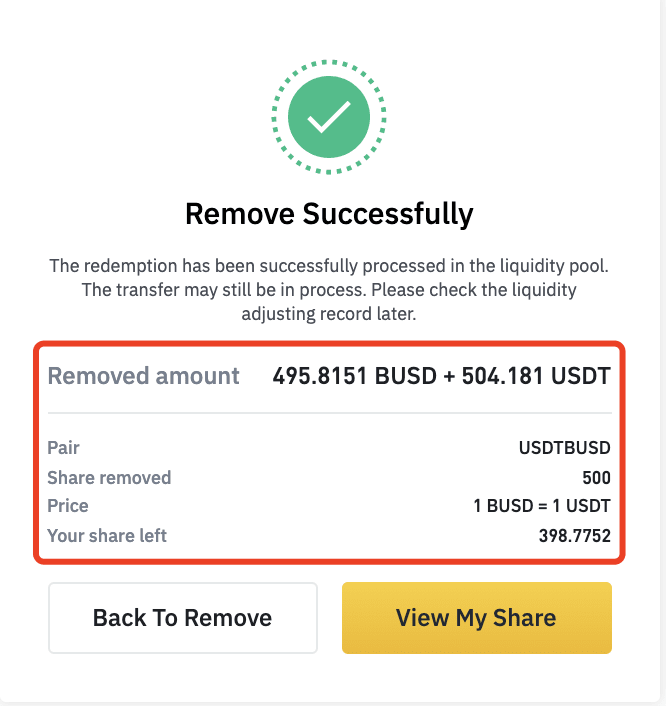666x706 pixels.
Task: Click the Share removed label
Action: click(109, 478)
